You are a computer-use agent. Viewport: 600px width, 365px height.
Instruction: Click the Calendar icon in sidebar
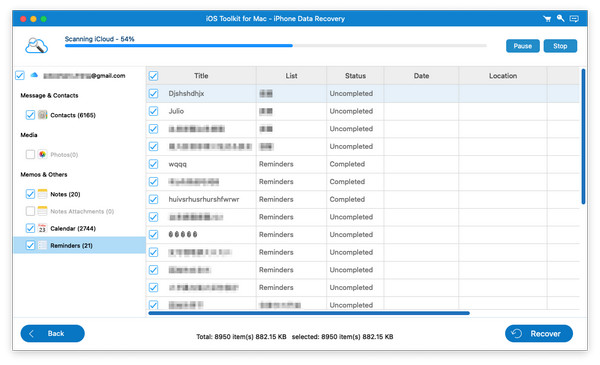tap(42, 228)
